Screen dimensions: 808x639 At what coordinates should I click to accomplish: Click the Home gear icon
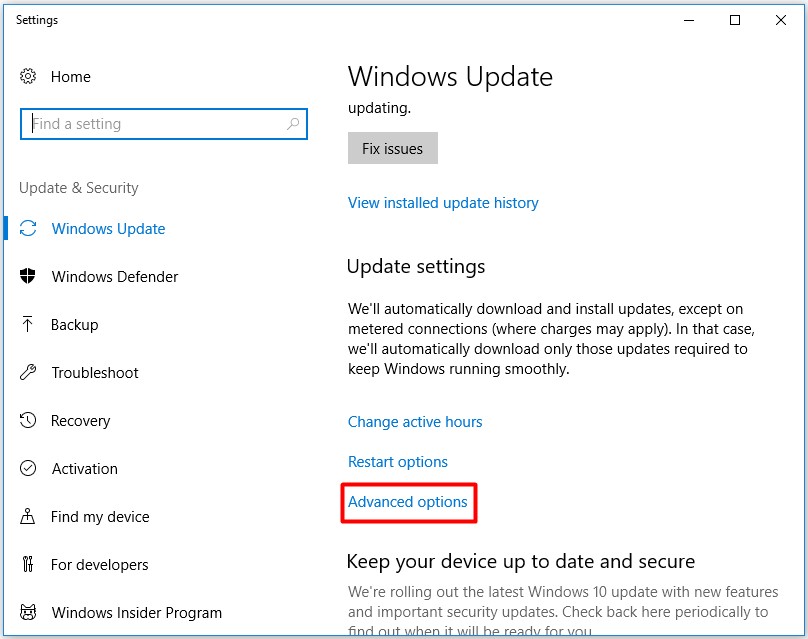(x=28, y=77)
